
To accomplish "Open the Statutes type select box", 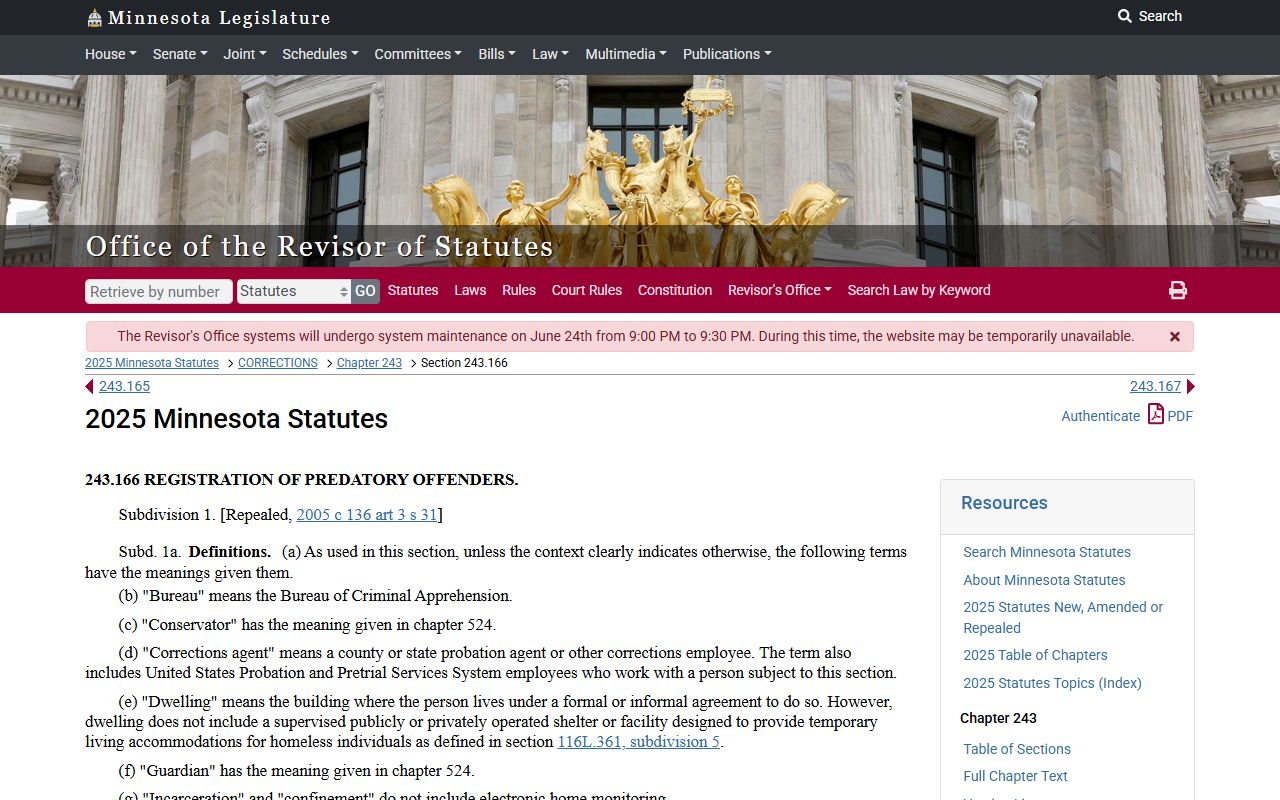I will coord(294,291).
